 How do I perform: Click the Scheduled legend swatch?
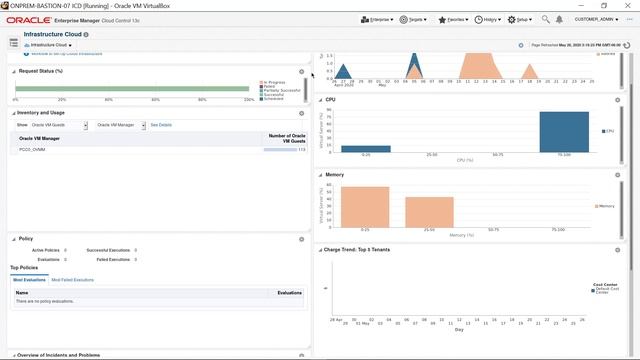click(x=261, y=99)
